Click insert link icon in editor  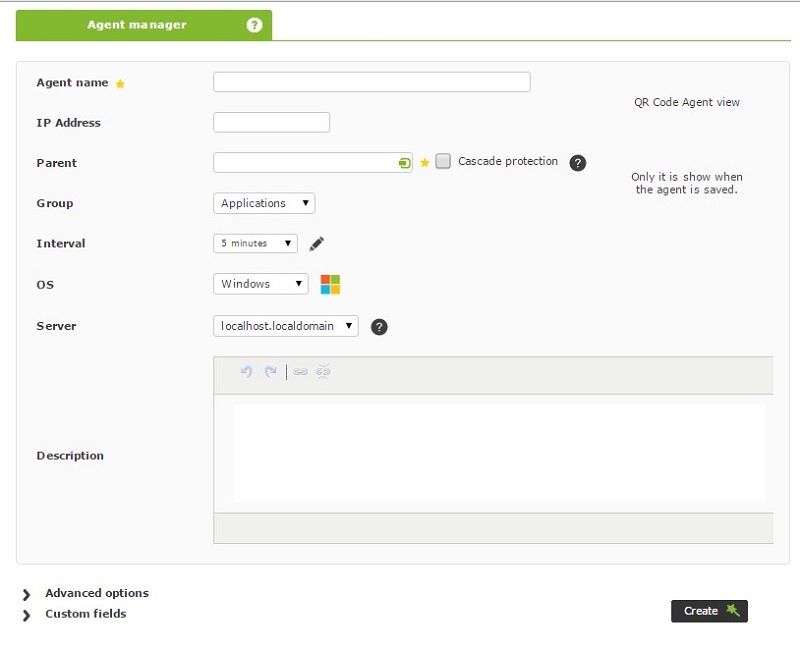coord(300,371)
